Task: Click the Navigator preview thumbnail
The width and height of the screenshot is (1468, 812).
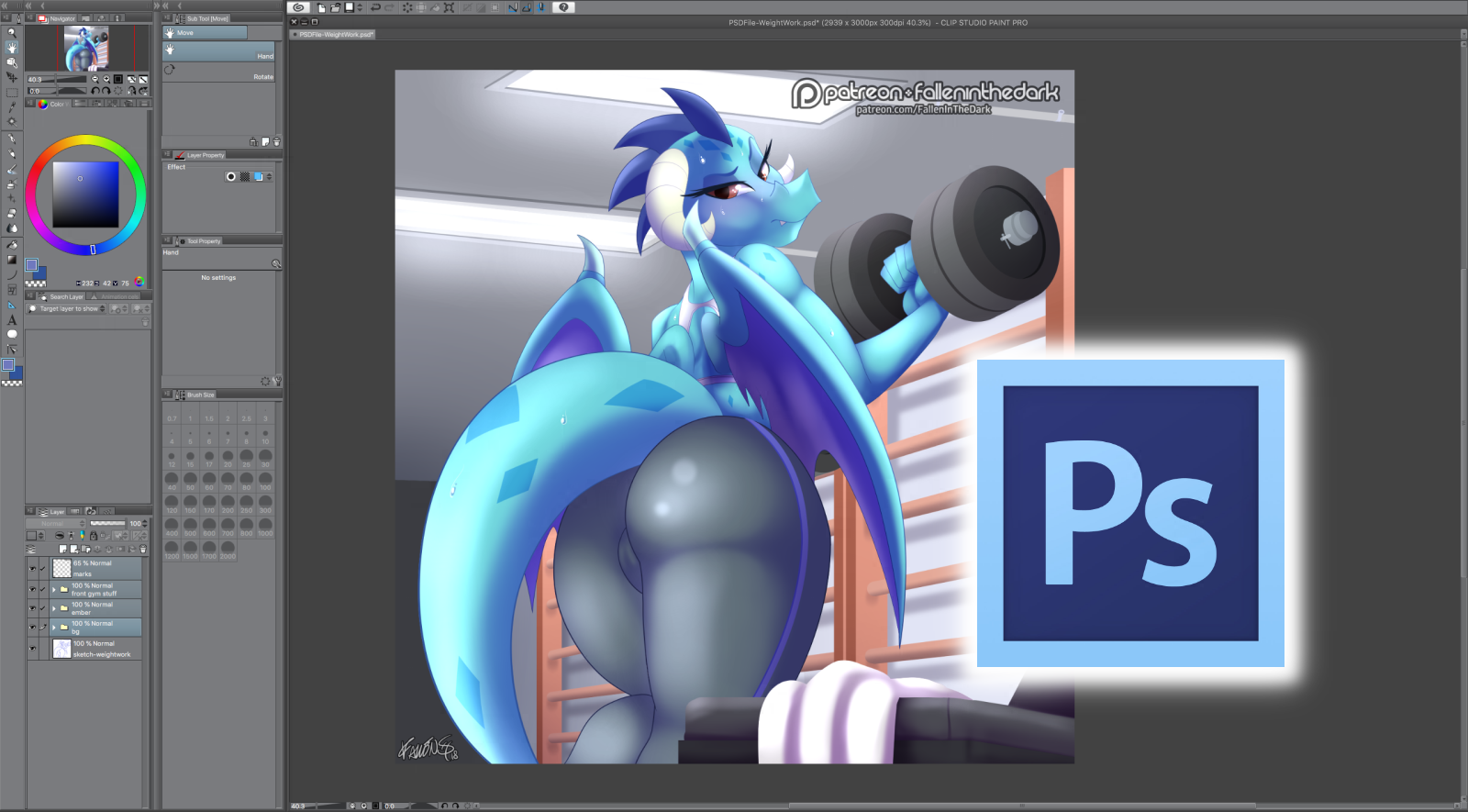Action: (87, 49)
